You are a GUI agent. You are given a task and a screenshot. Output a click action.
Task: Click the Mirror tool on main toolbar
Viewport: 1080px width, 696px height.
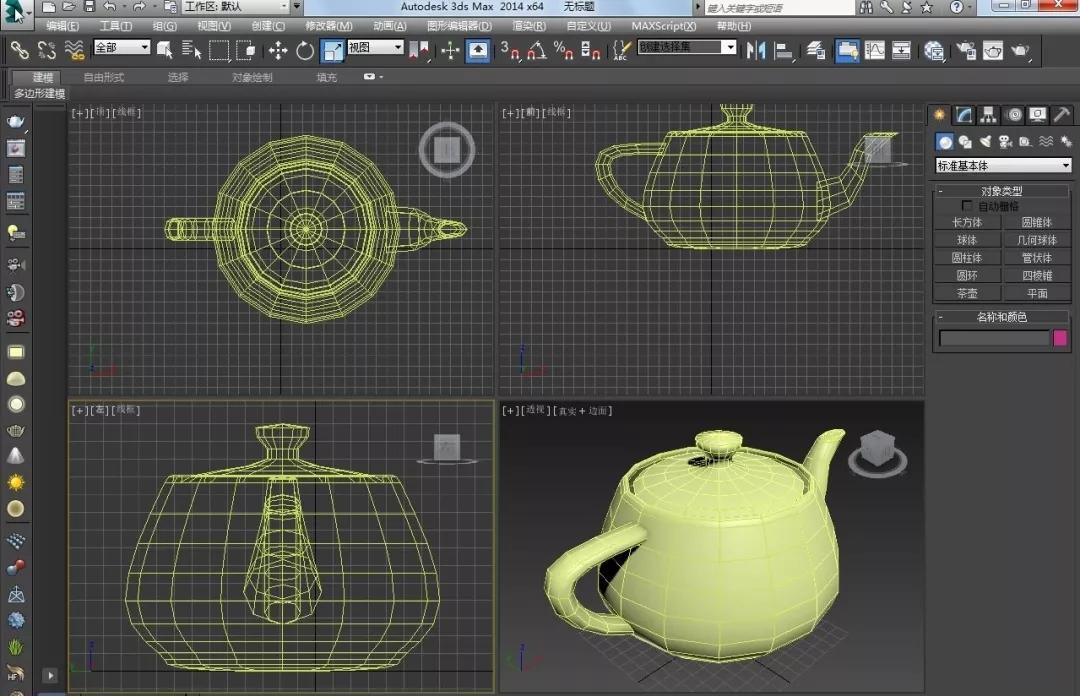coord(756,50)
